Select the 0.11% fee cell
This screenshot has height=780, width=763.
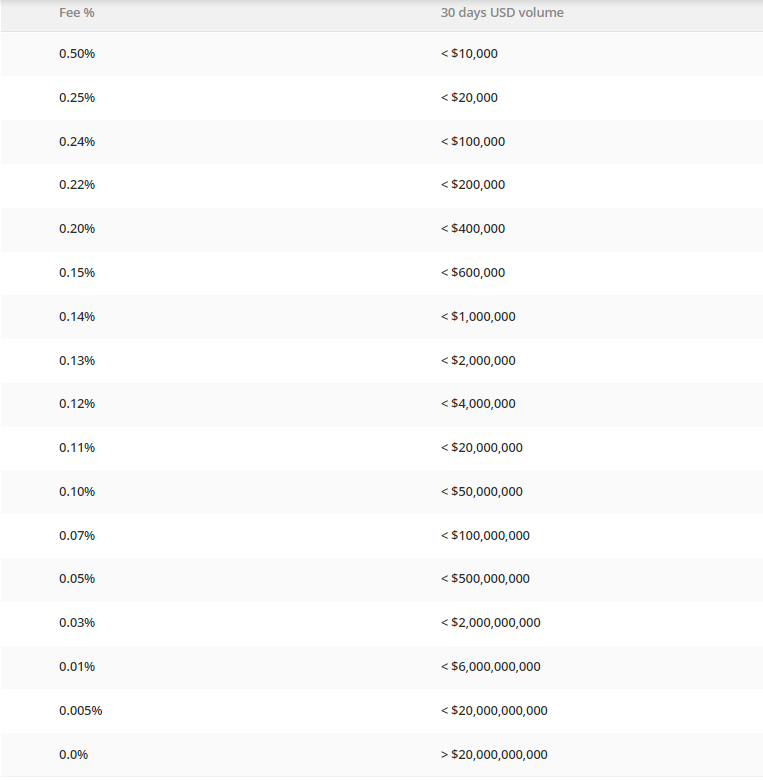point(77,448)
